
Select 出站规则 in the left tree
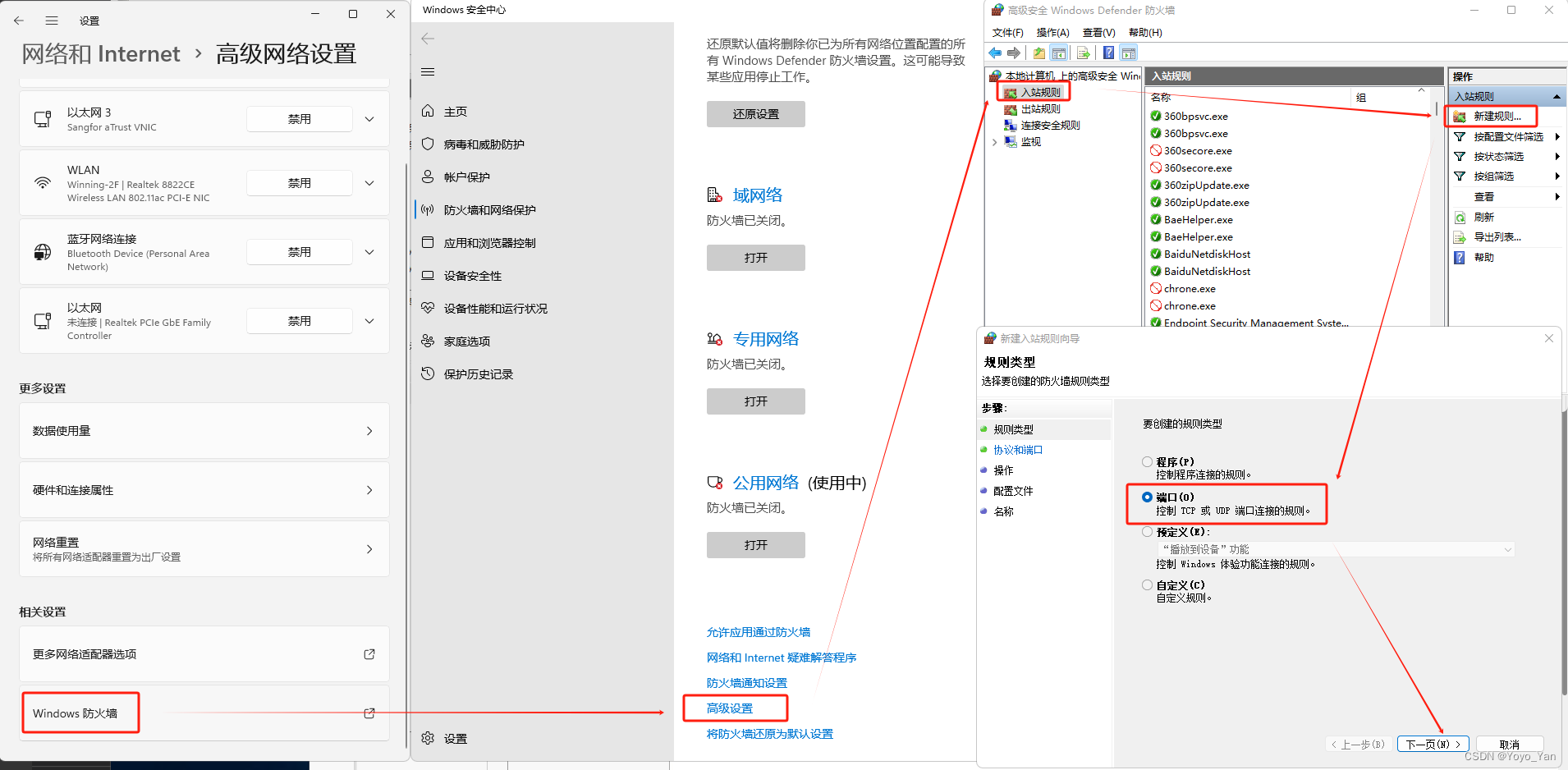1040,109
